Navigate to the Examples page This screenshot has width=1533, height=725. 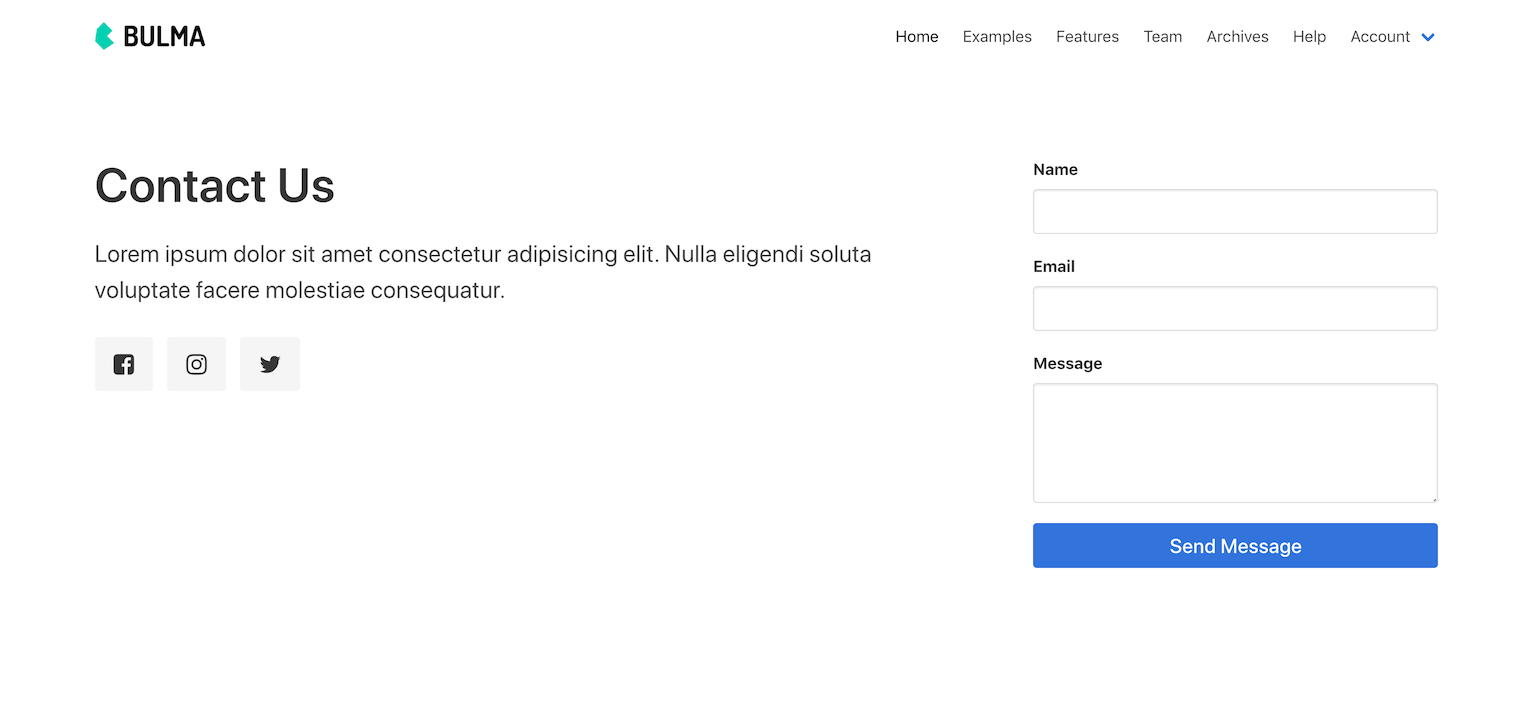tap(997, 36)
